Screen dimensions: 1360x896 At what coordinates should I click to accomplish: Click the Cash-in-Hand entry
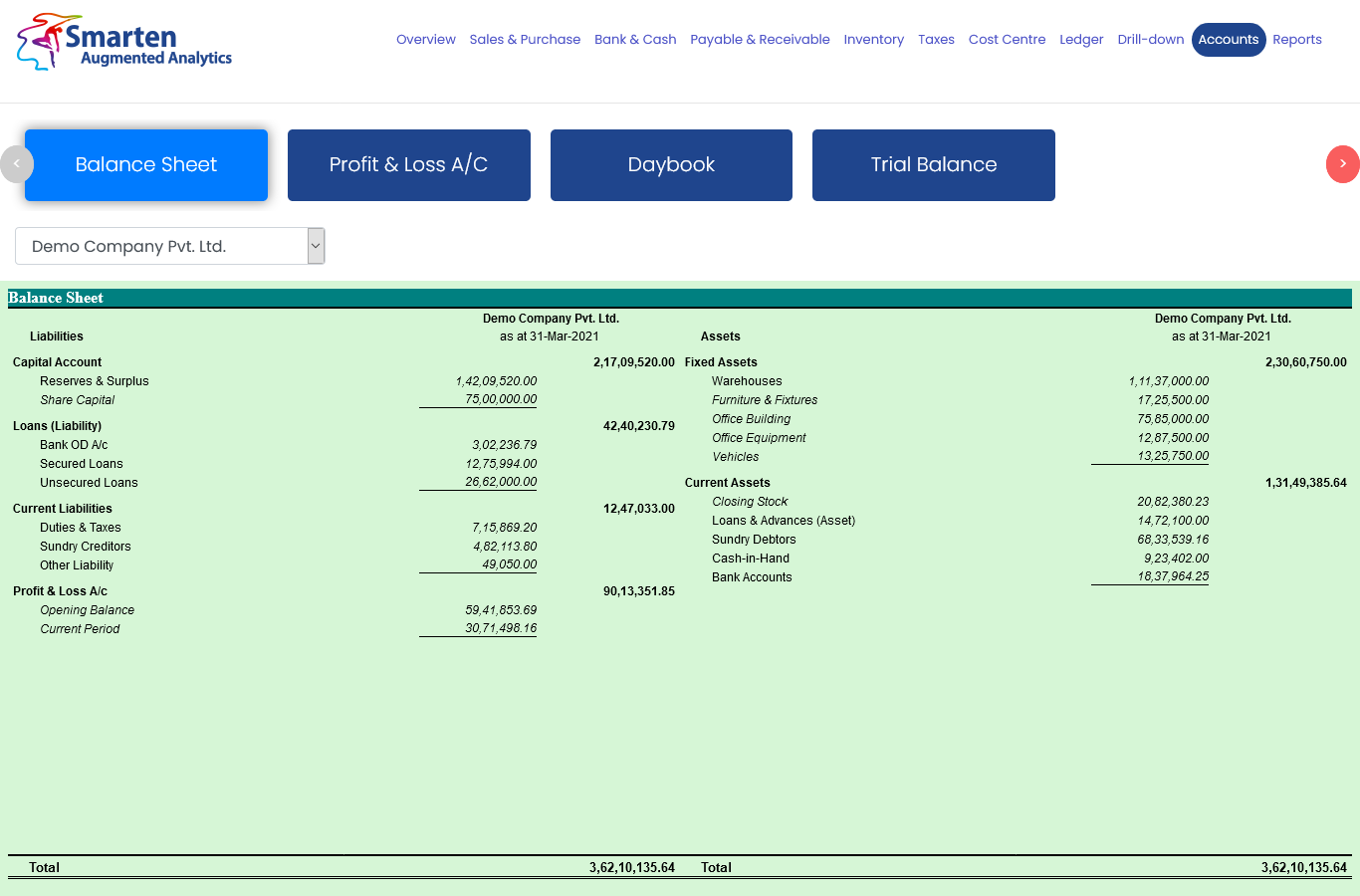click(751, 559)
